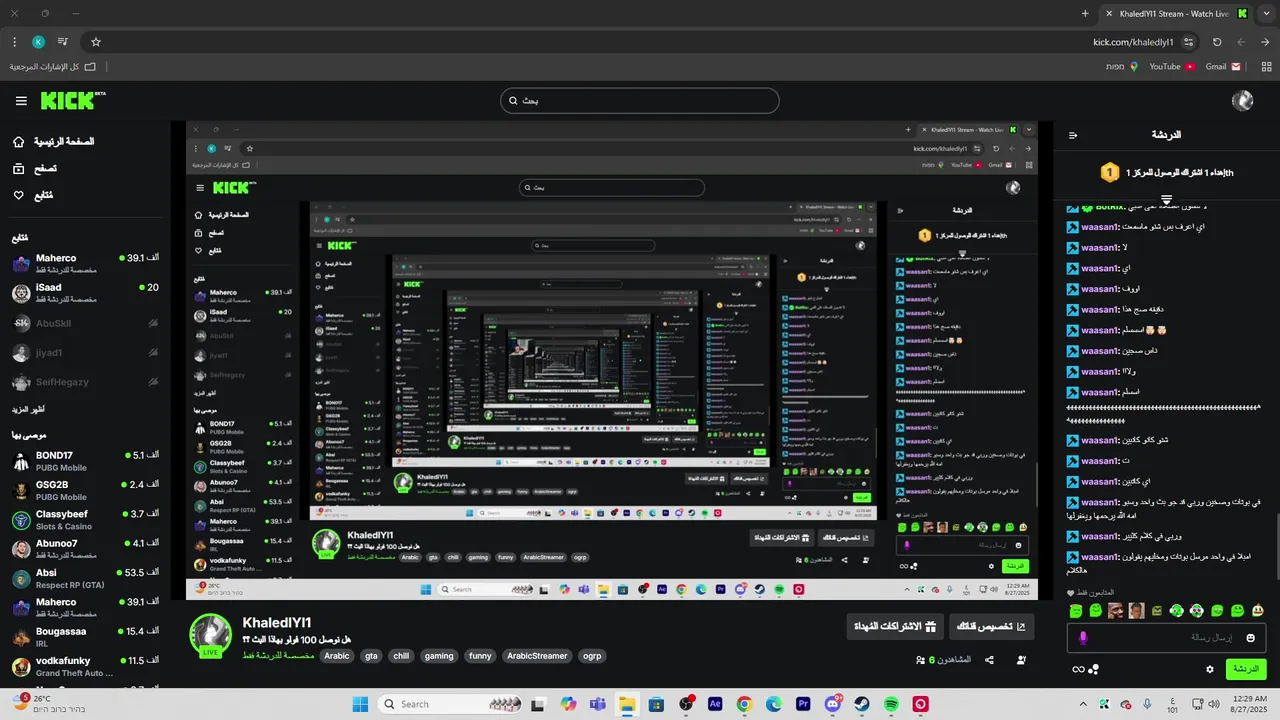Viewport: 1280px width, 720px height.
Task: Select the chill tag
Action: [401, 656]
